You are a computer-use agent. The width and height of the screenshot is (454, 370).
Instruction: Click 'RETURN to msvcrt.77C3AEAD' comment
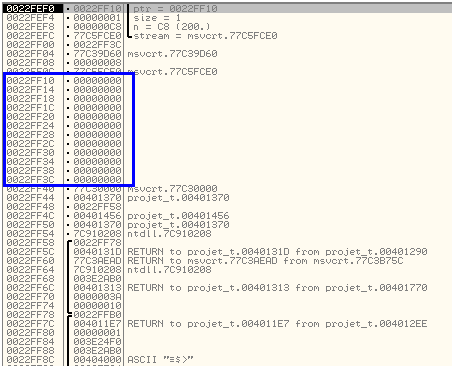[x=265, y=260]
